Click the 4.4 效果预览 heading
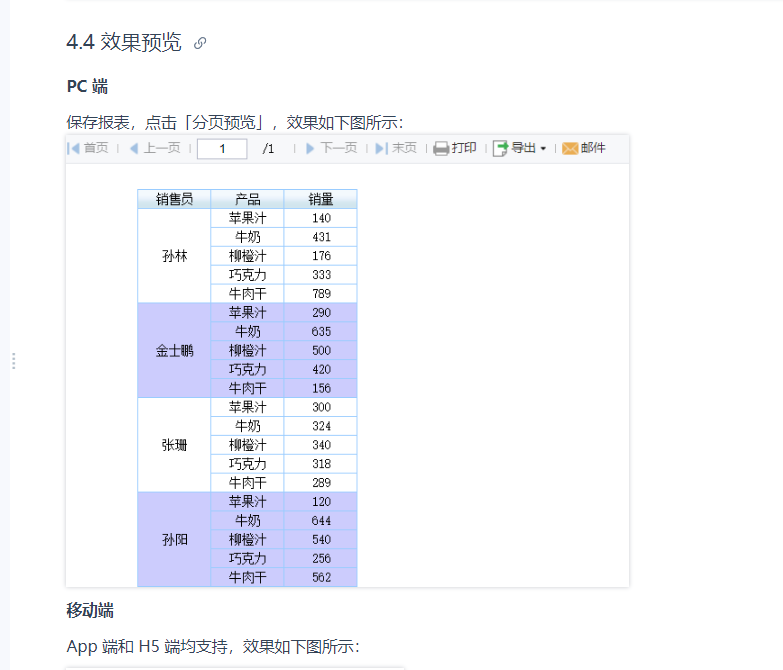This screenshot has width=783, height=670. click(124, 42)
